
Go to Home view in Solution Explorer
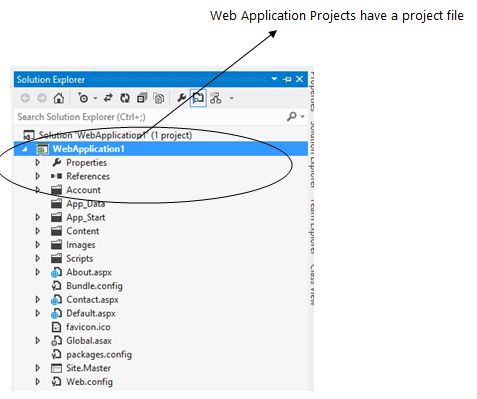point(59,98)
